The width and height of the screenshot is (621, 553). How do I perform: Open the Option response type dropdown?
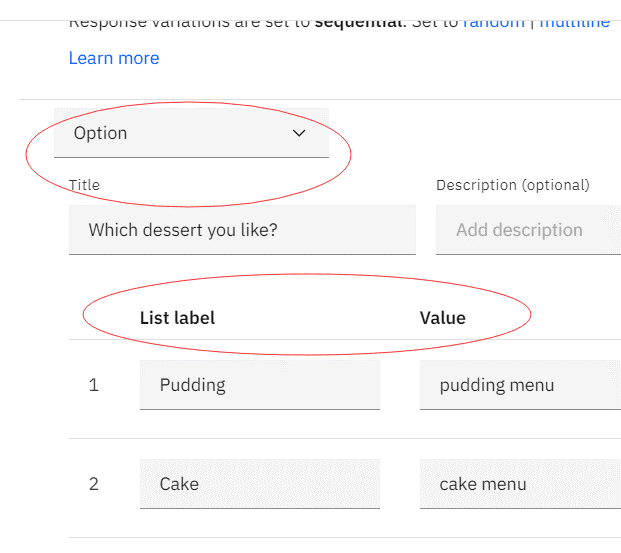point(190,133)
